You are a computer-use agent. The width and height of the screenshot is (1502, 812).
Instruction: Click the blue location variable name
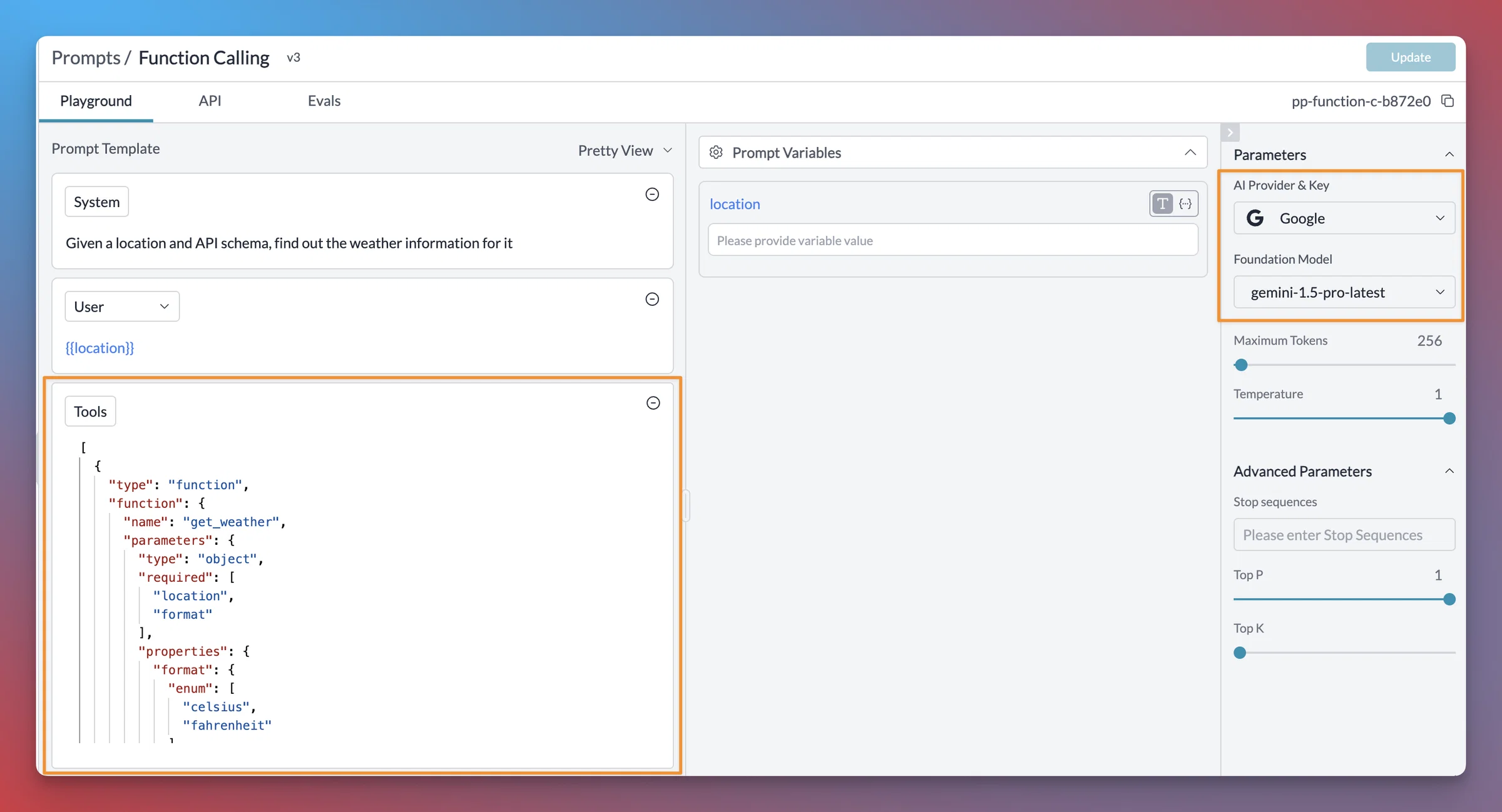pyautogui.click(x=735, y=204)
